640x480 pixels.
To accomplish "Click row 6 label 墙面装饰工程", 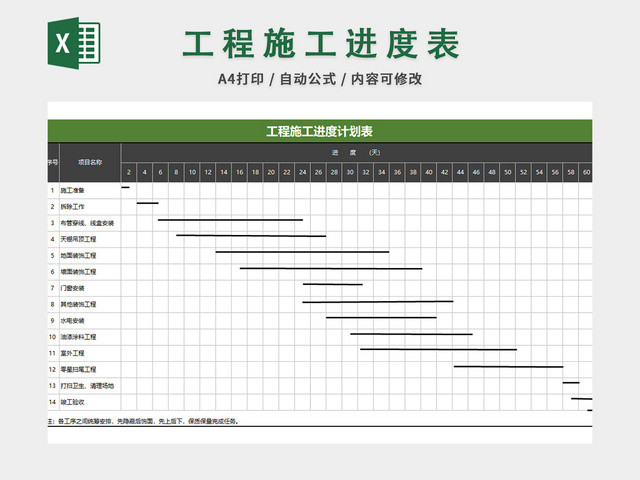I will (78, 272).
